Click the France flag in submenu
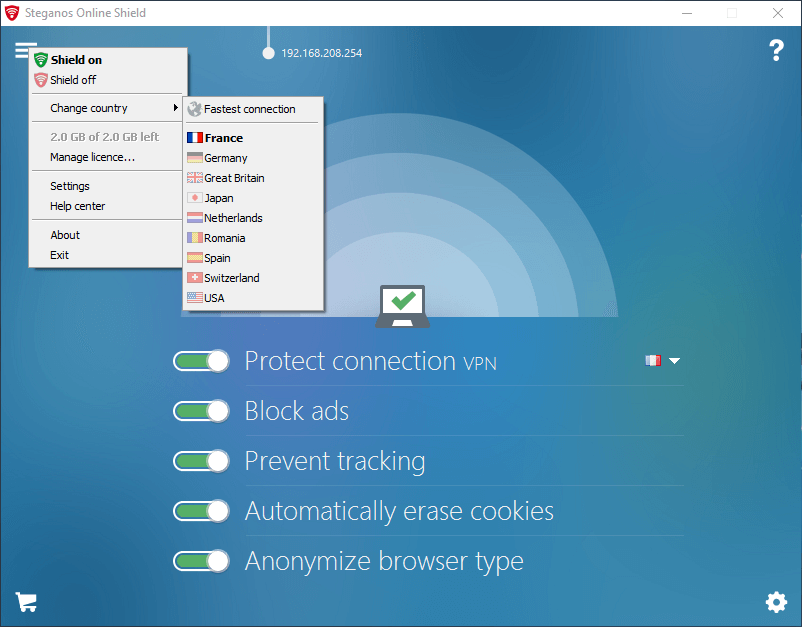This screenshot has width=802, height=627. click(x=195, y=138)
